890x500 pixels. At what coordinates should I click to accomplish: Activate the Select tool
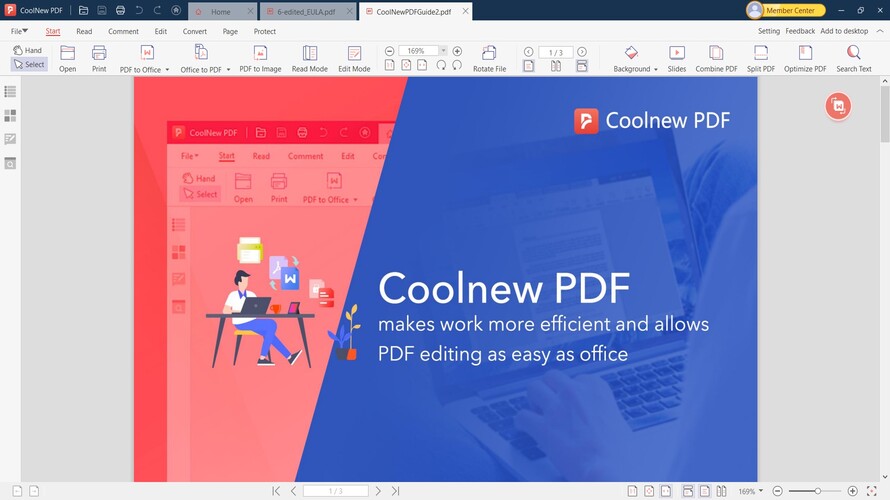[29, 64]
